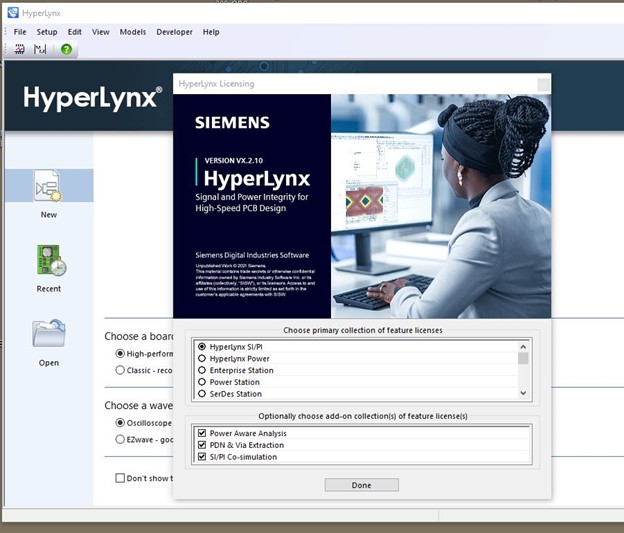The height and width of the screenshot is (533, 624).
Task: Click the Open folder icon in sidebar
Action: click(49, 333)
